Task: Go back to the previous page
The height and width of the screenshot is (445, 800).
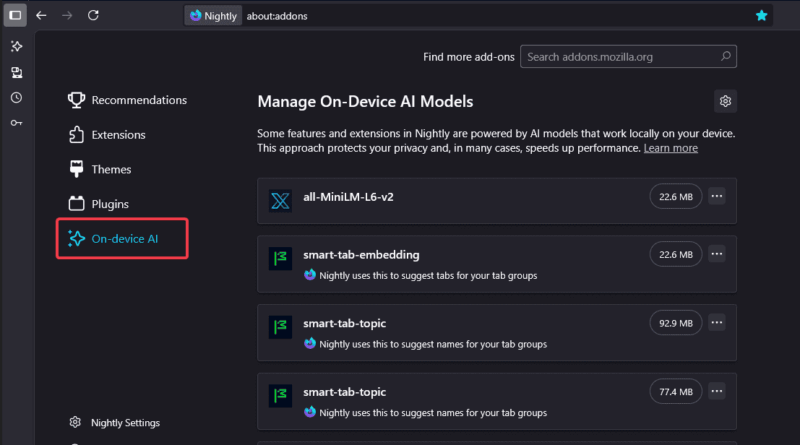Action: (x=41, y=15)
